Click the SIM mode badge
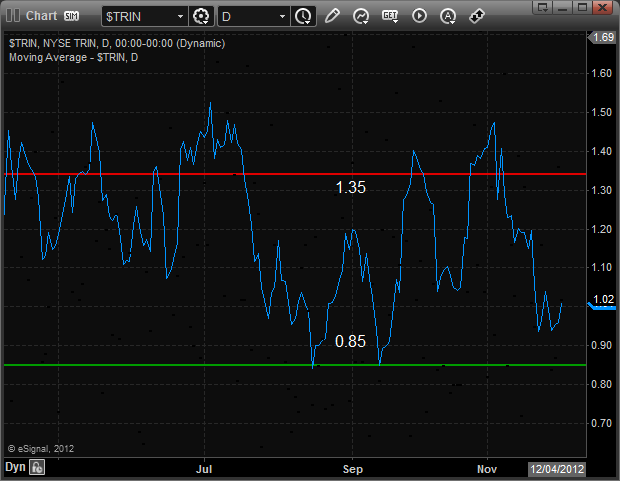This screenshot has width=620, height=481. click(72, 16)
